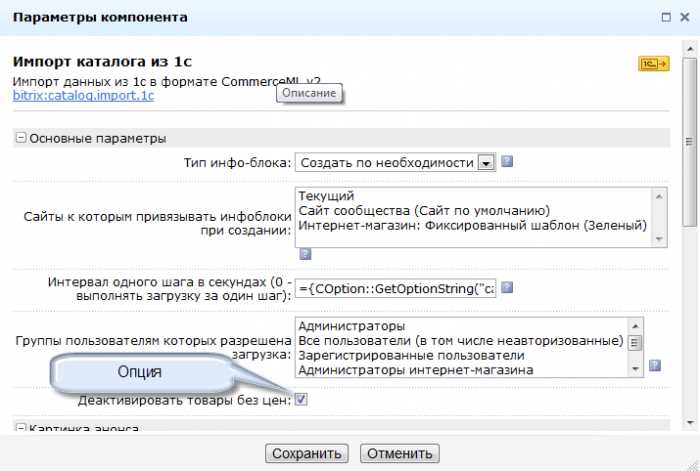This screenshot has width=700, height=471.
Task: Select Текущий in the sites list
Action: coord(326,196)
